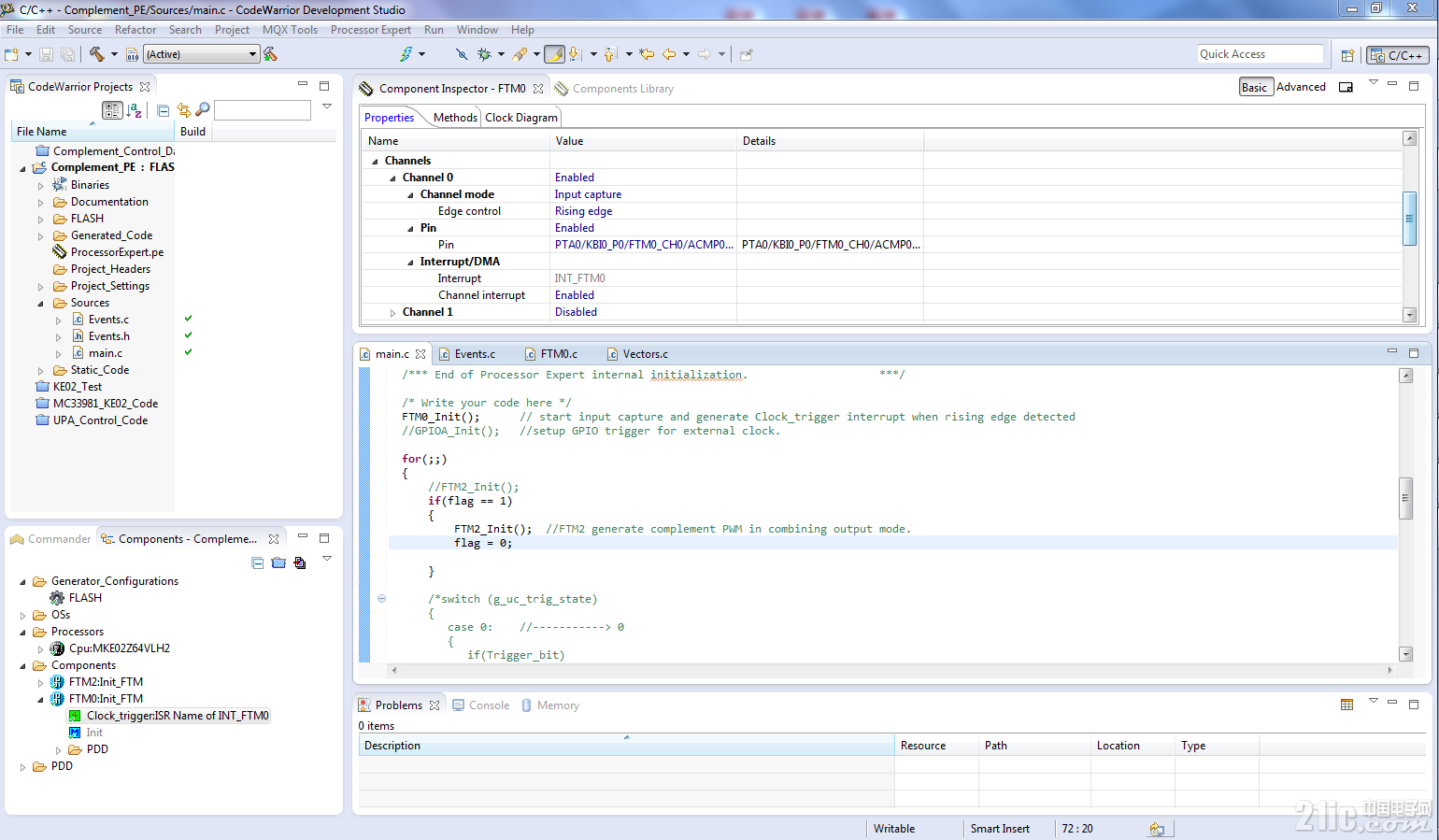Collapse the Channels property group
Image resolution: width=1439 pixels, height=840 pixels.
pos(376,161)
